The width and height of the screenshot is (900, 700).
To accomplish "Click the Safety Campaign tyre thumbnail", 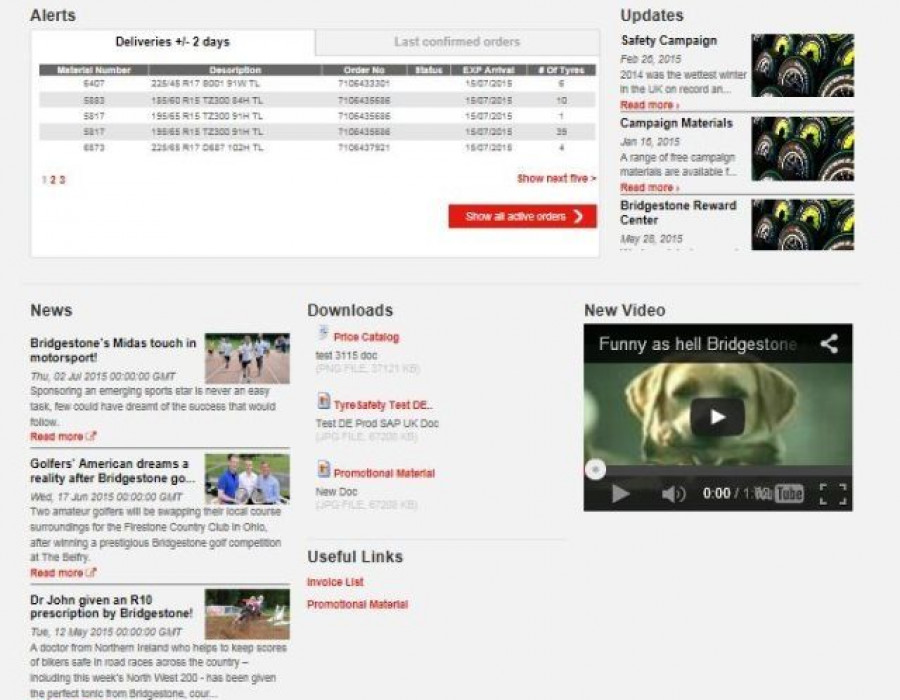I will click(x=802, y=65).
